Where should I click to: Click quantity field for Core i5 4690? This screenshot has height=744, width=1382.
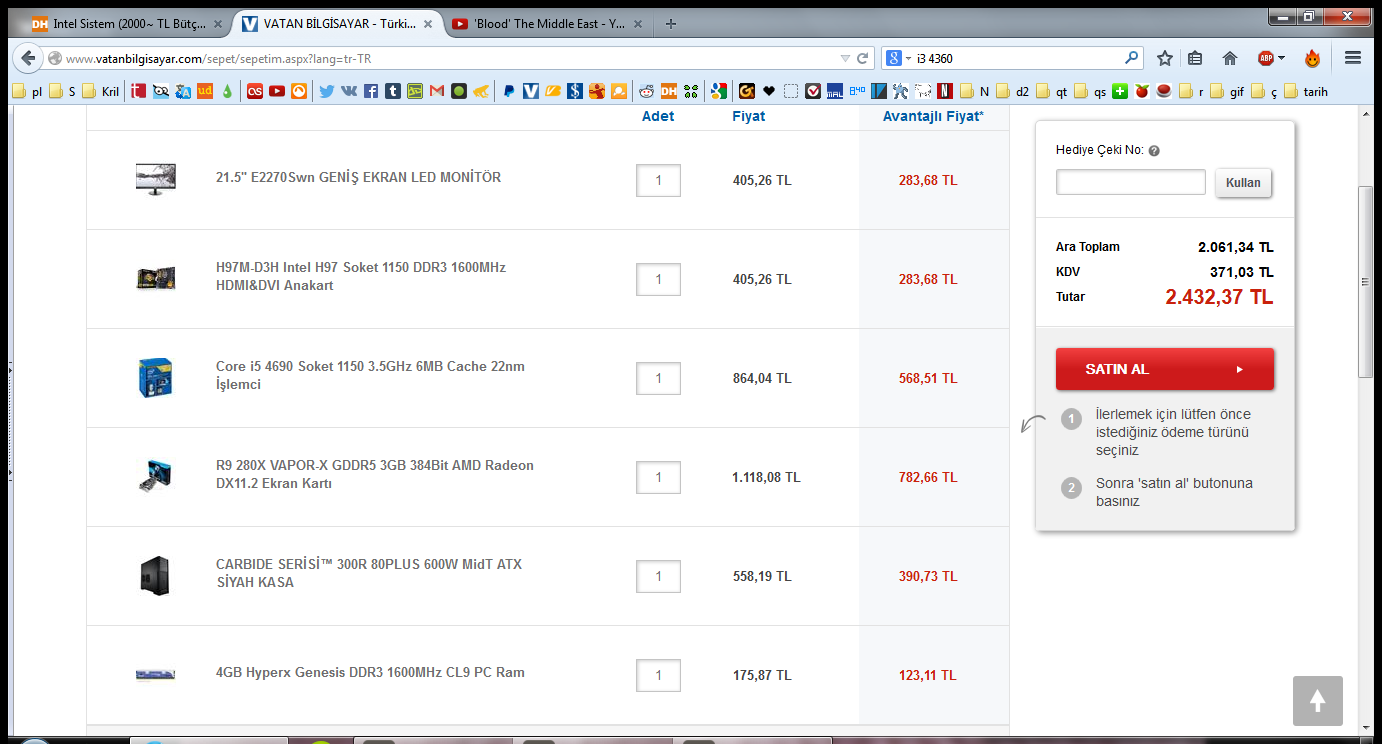coord(658,379)
